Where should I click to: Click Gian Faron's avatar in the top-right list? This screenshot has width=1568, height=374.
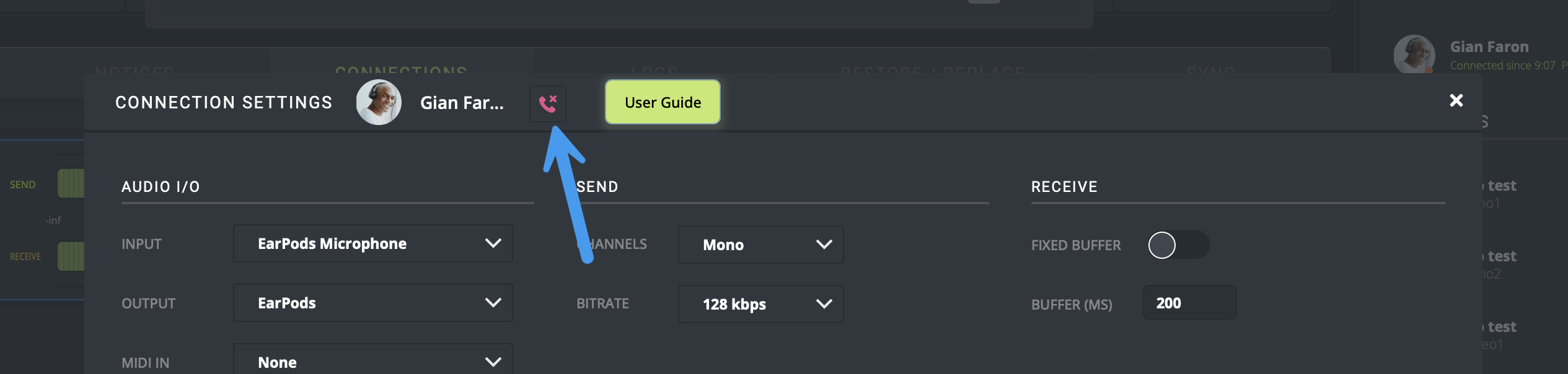[x=1414, y=55]
